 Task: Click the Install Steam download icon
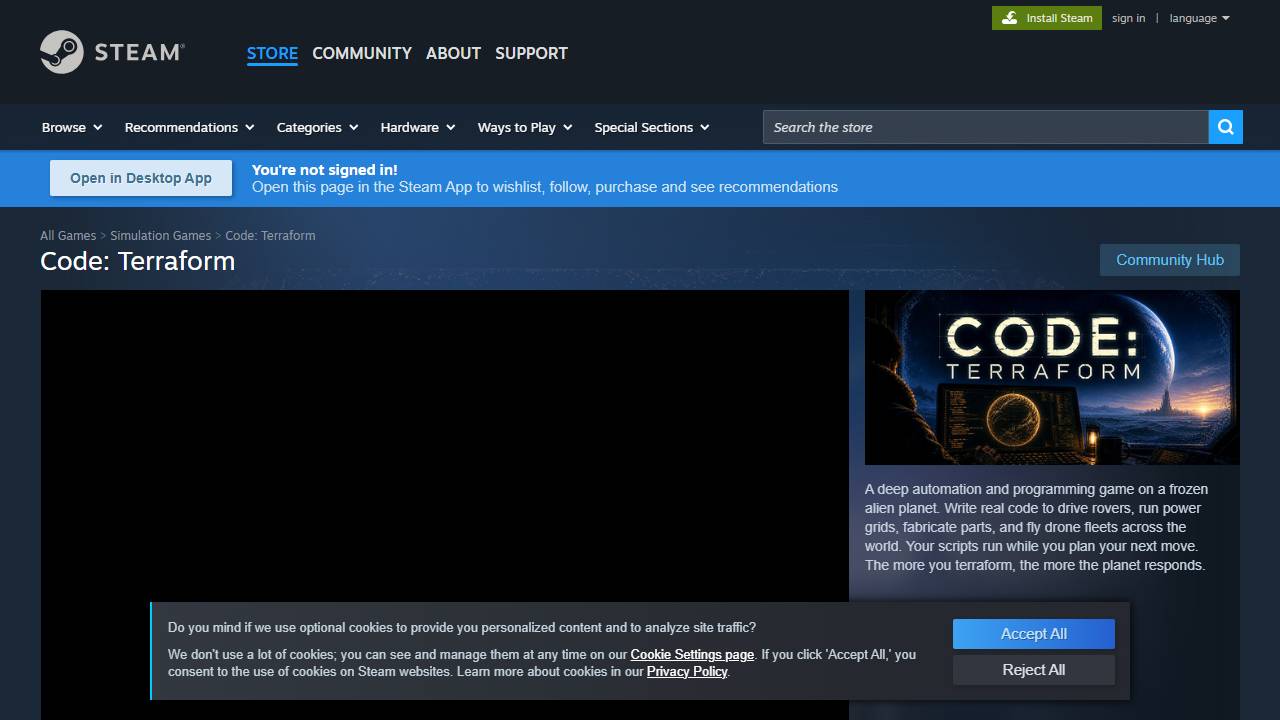(1010, 18)
